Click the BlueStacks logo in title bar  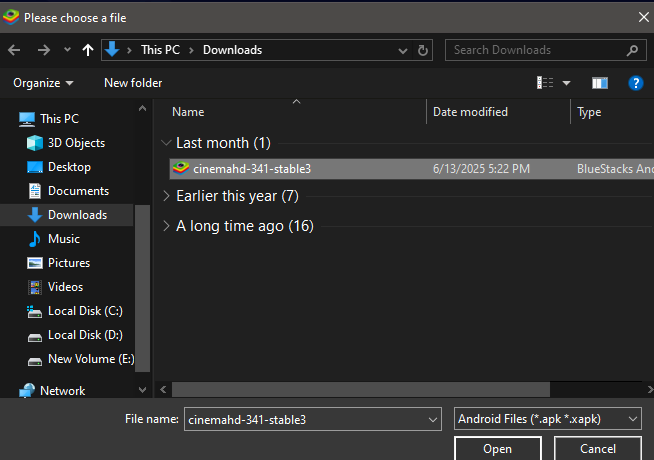[x=11, y=17]
